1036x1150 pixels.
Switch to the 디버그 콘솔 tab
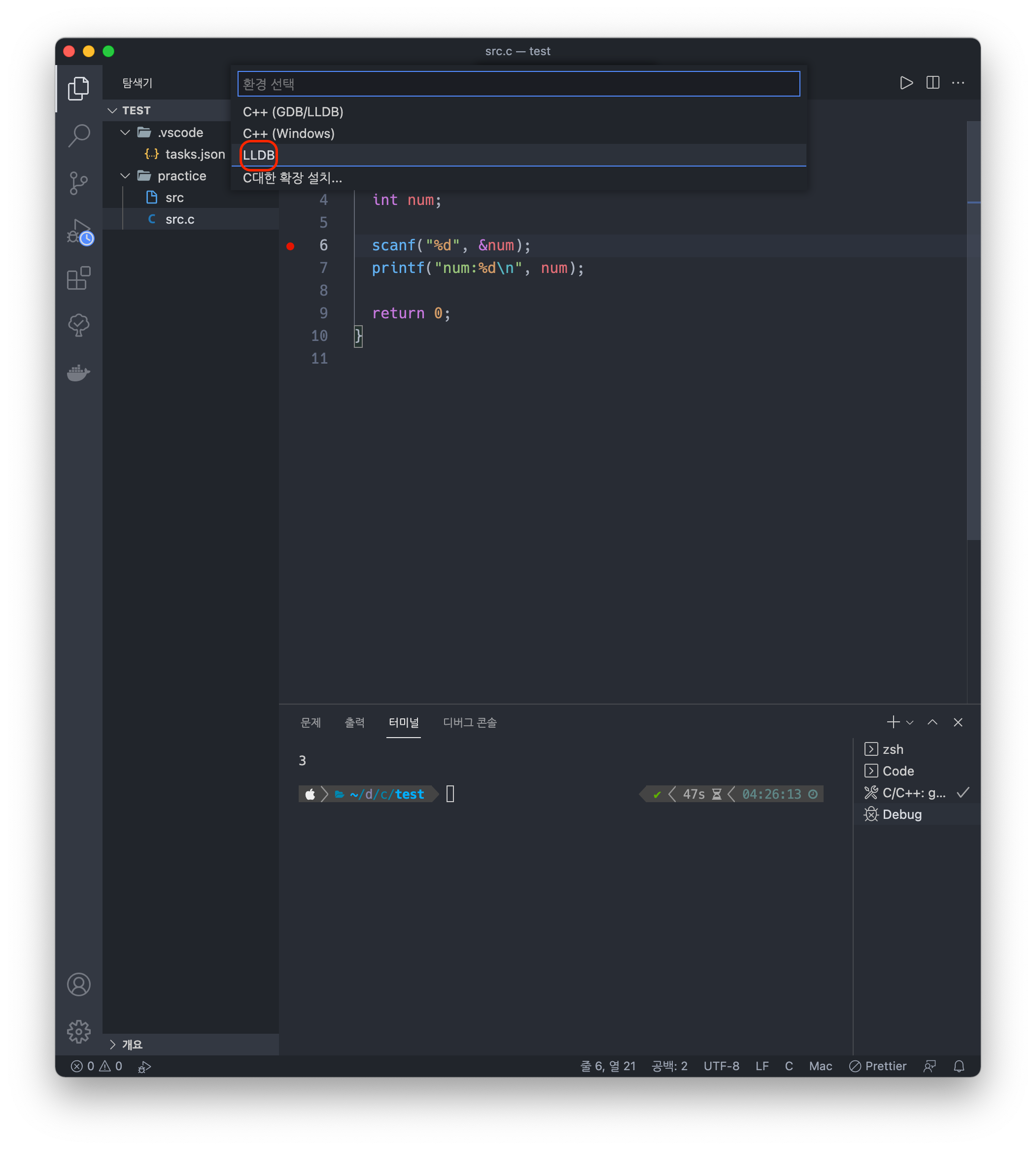coord(470,722)
